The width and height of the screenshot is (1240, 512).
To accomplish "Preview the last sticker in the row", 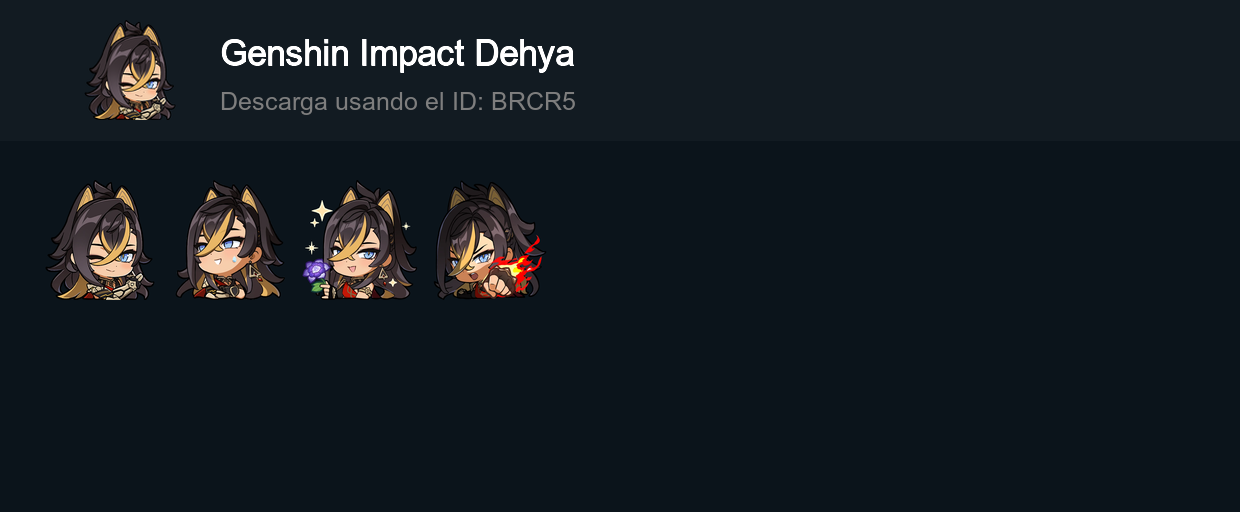I will click(x=488, y=240).
